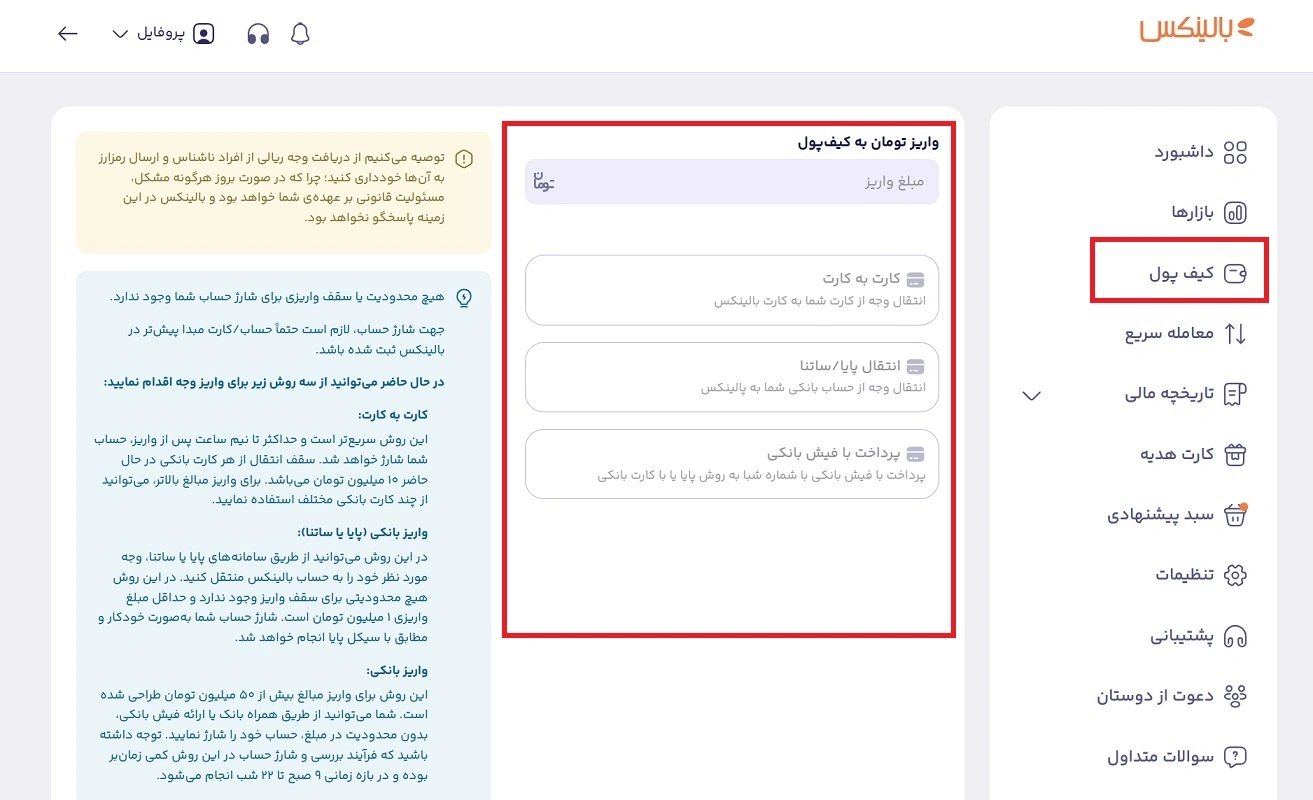Screen dimensions: 1313x800
Task: Click the markets chart icon
Action: click(1236, 213)
